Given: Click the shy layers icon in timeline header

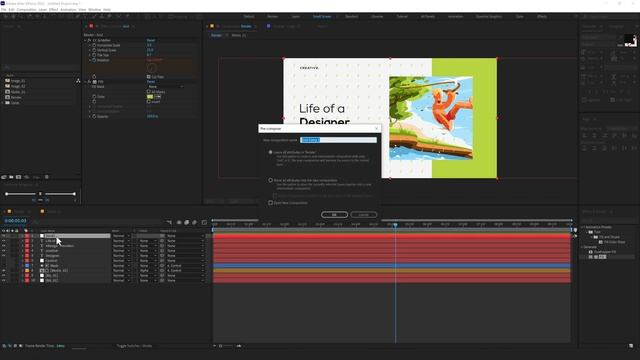Looking at the screenshot, I should coord(179,222).
